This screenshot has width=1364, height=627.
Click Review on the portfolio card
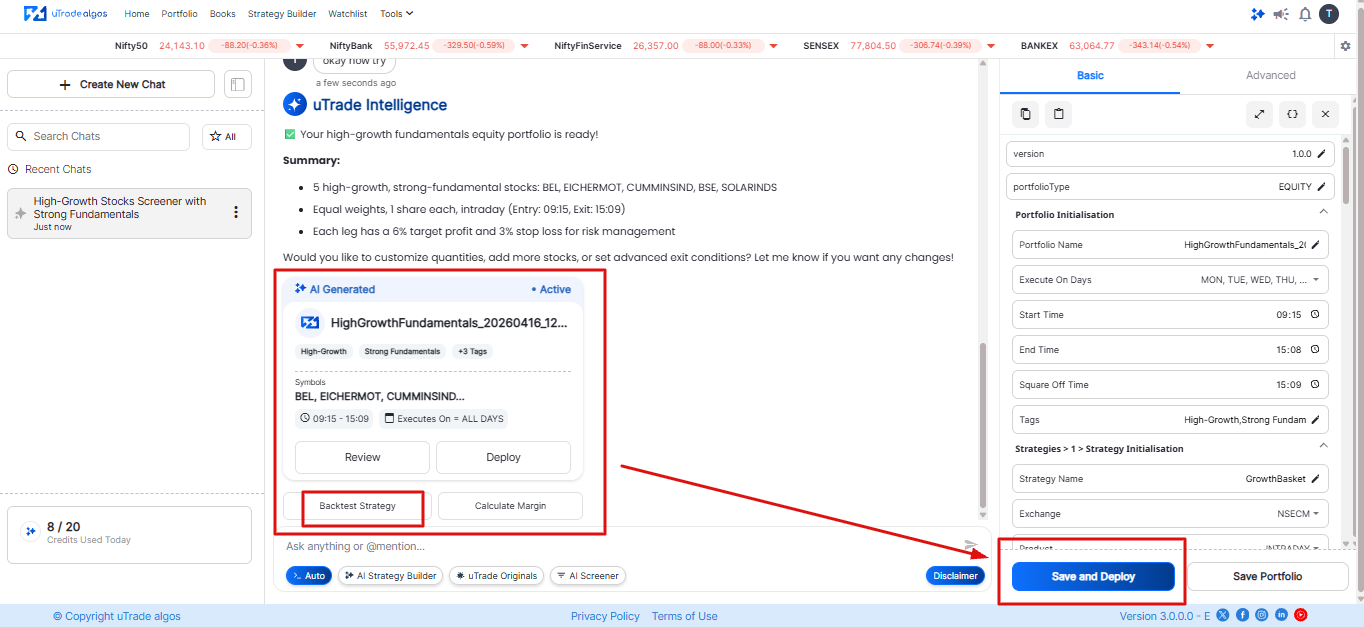tap(362, 457)
